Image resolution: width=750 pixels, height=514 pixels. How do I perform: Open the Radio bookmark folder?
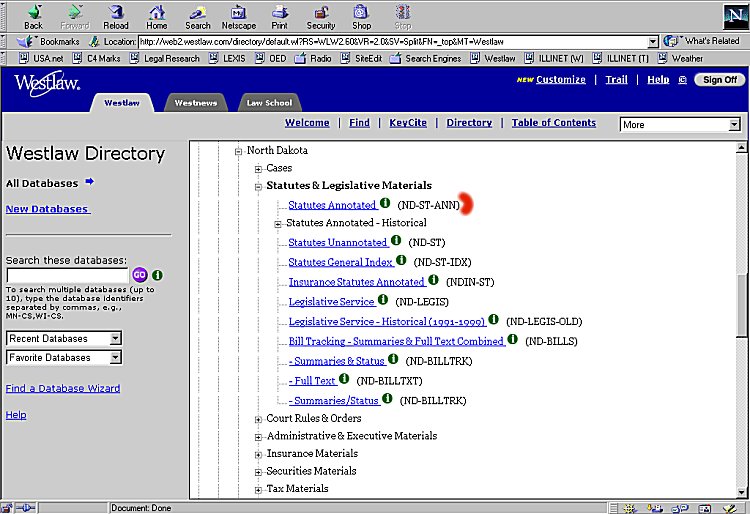click(313, 58)
